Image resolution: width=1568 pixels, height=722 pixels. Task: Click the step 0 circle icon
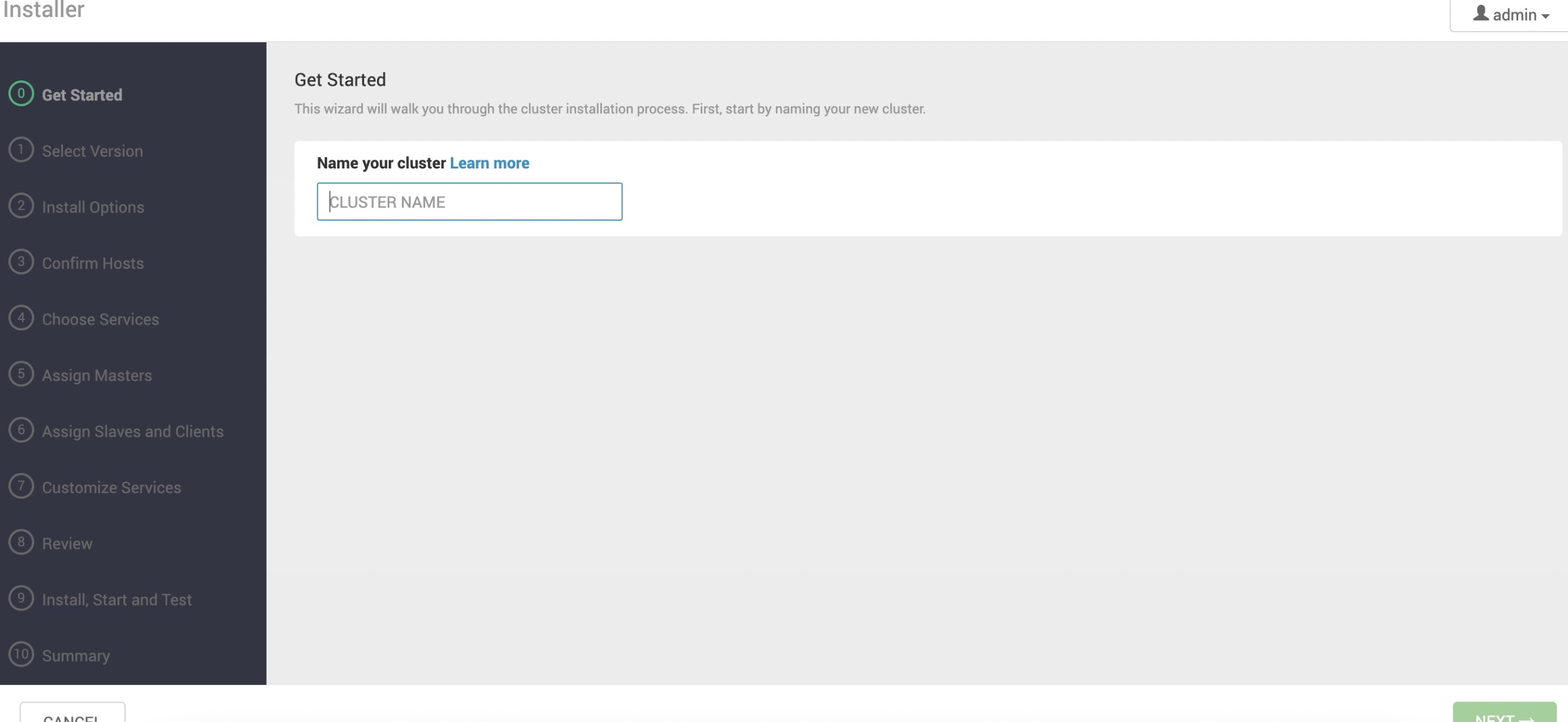click(x=21, y=94)
